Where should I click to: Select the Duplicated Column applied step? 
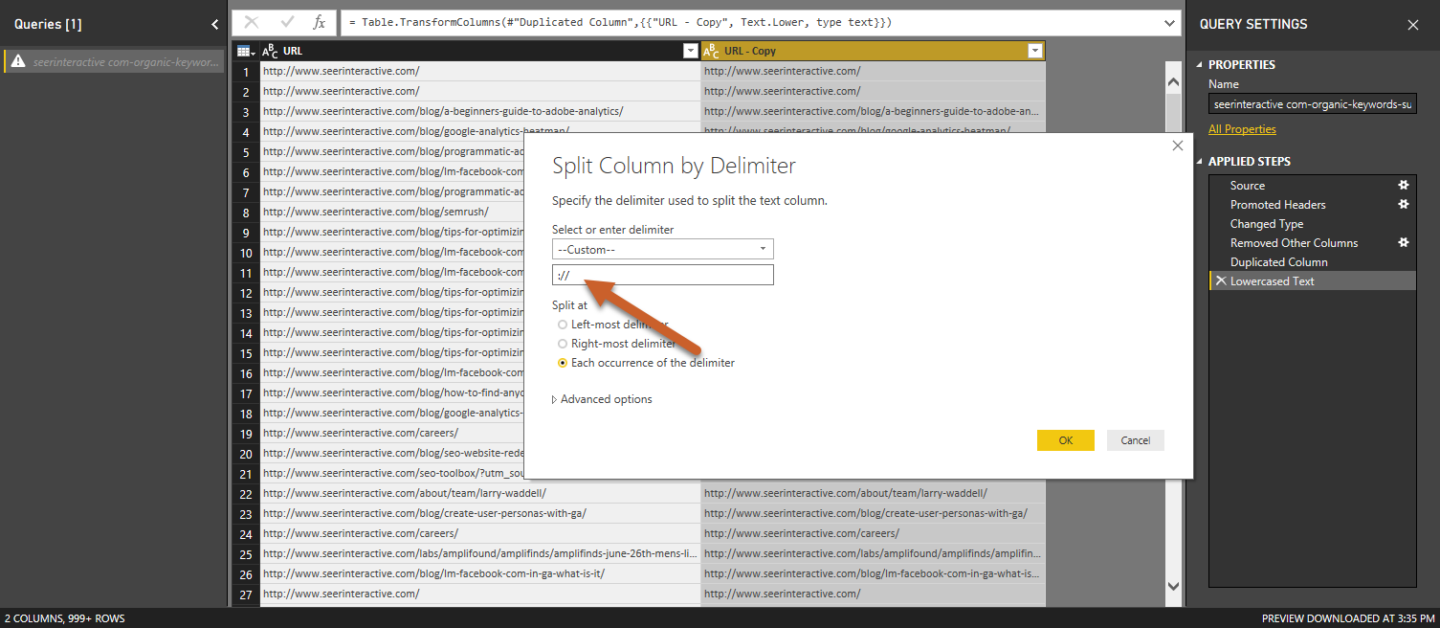click(x=1278, y=262)
